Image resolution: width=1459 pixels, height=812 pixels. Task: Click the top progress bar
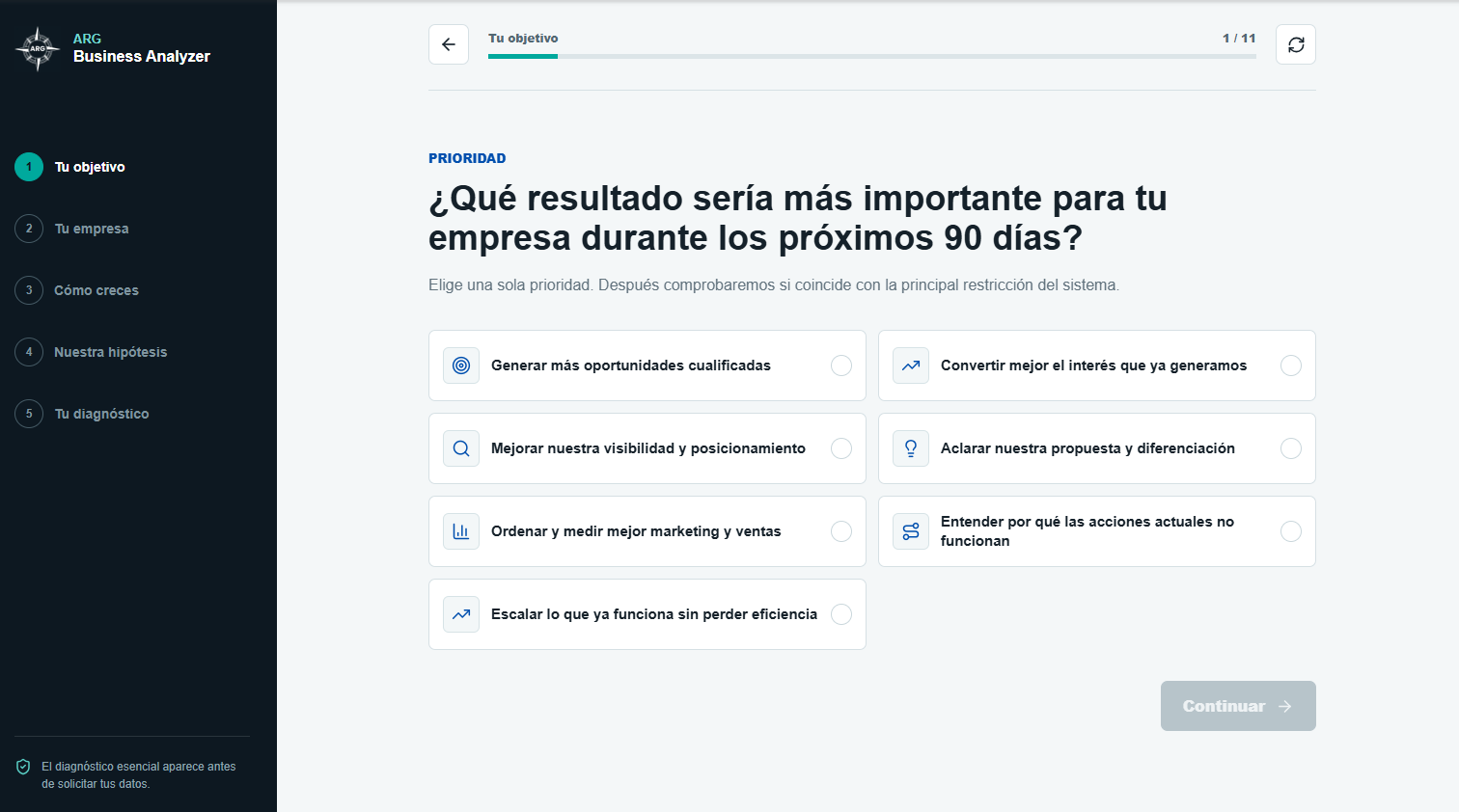[872, 56]
